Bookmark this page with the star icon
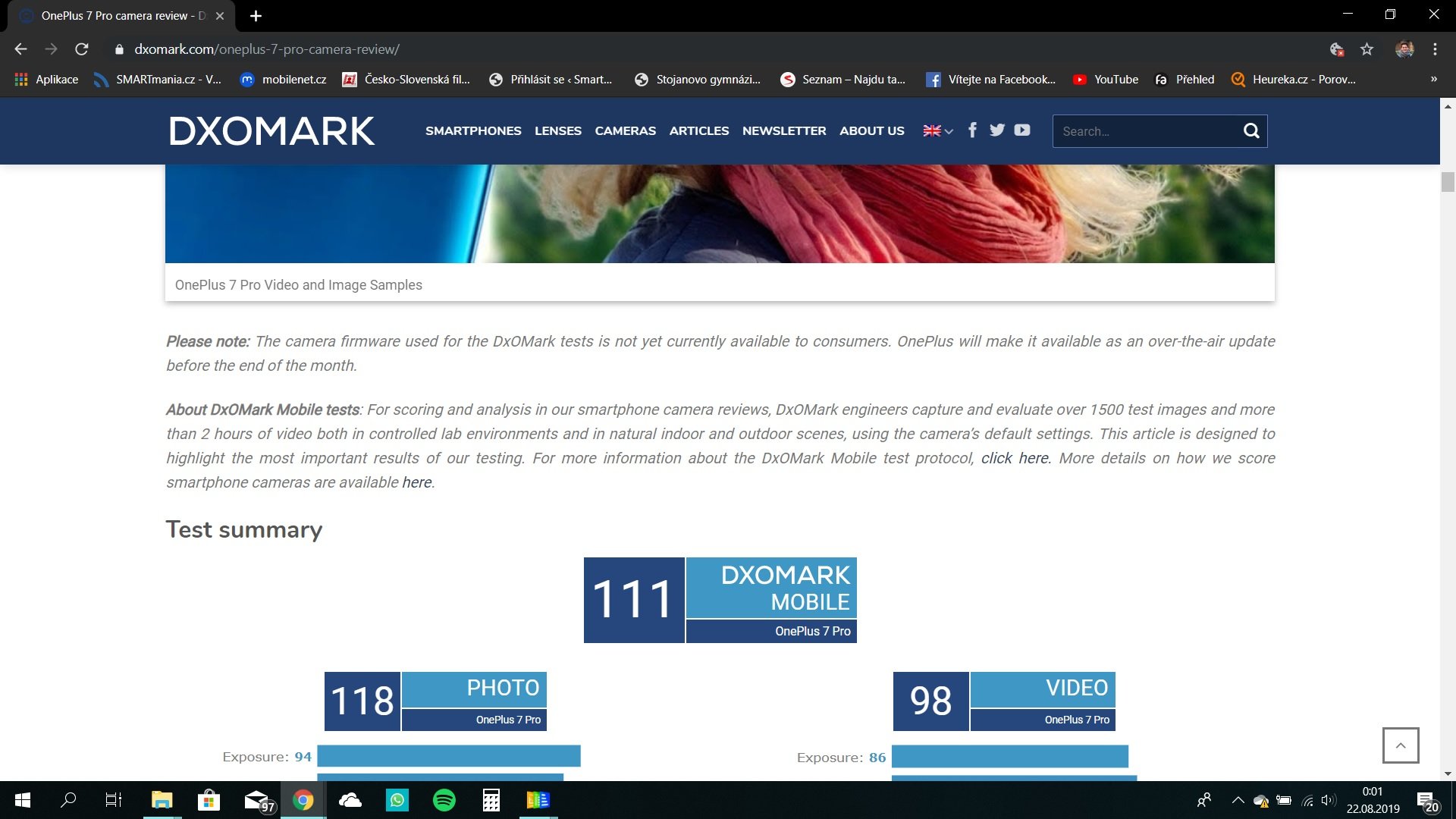The width and height of the screenshot is (1456, 819). click(x=1367, y=49)
